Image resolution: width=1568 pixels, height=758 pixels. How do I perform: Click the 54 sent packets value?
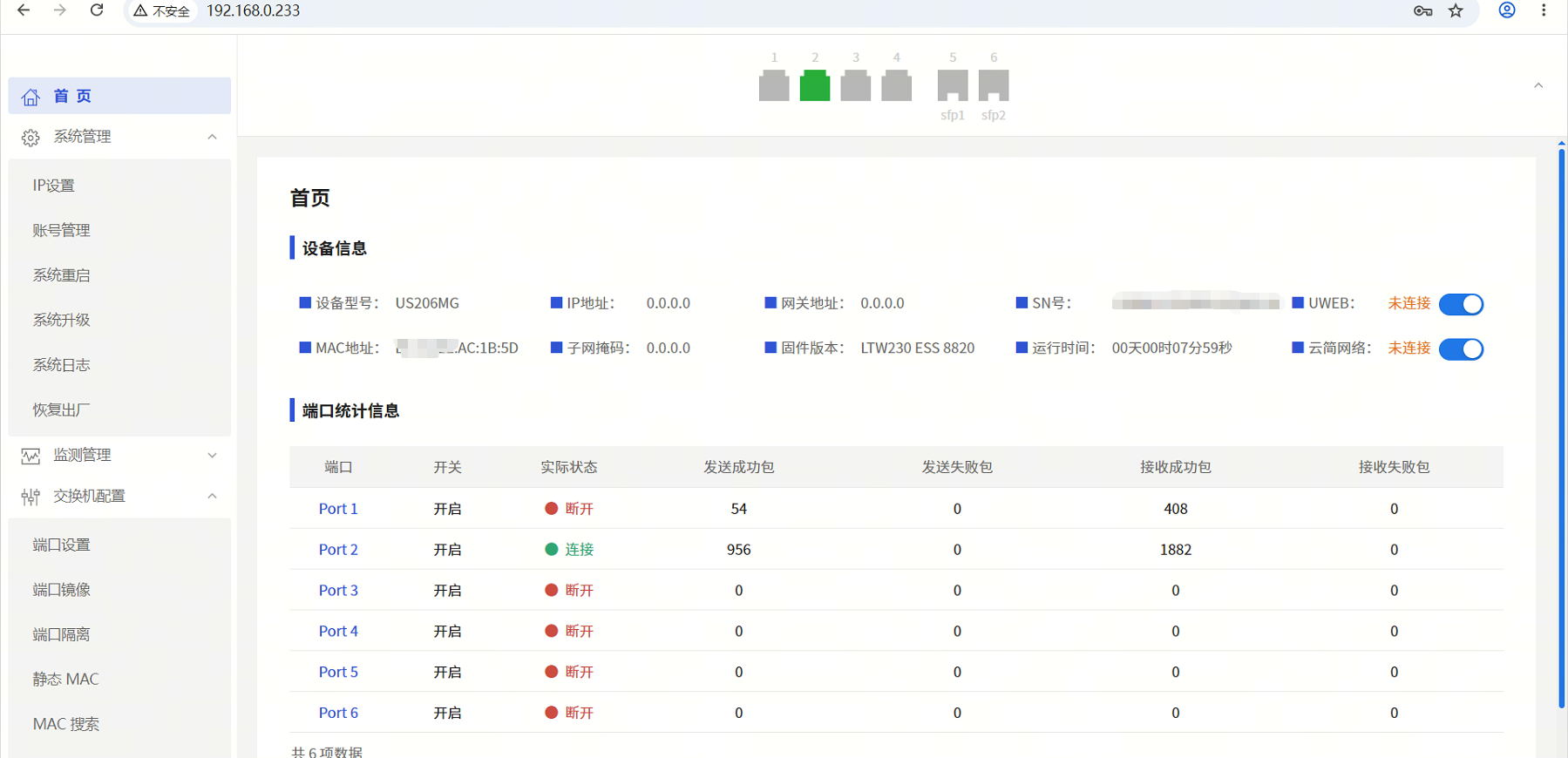click(739, 509)
